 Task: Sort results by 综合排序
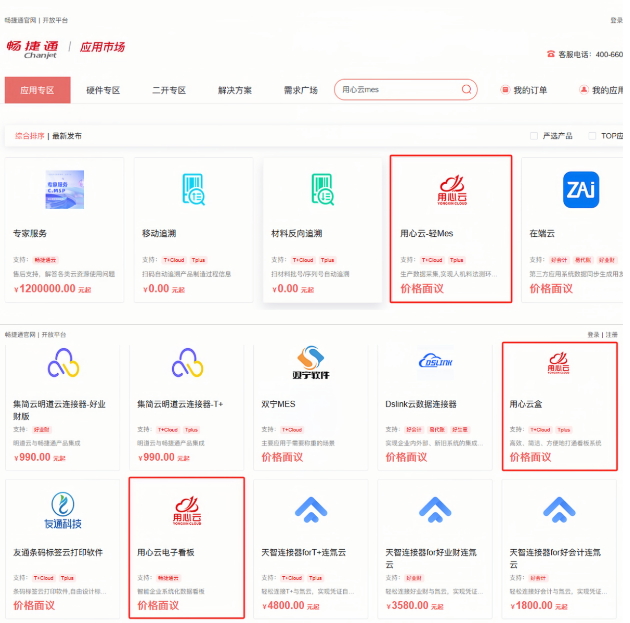(30, 136)
